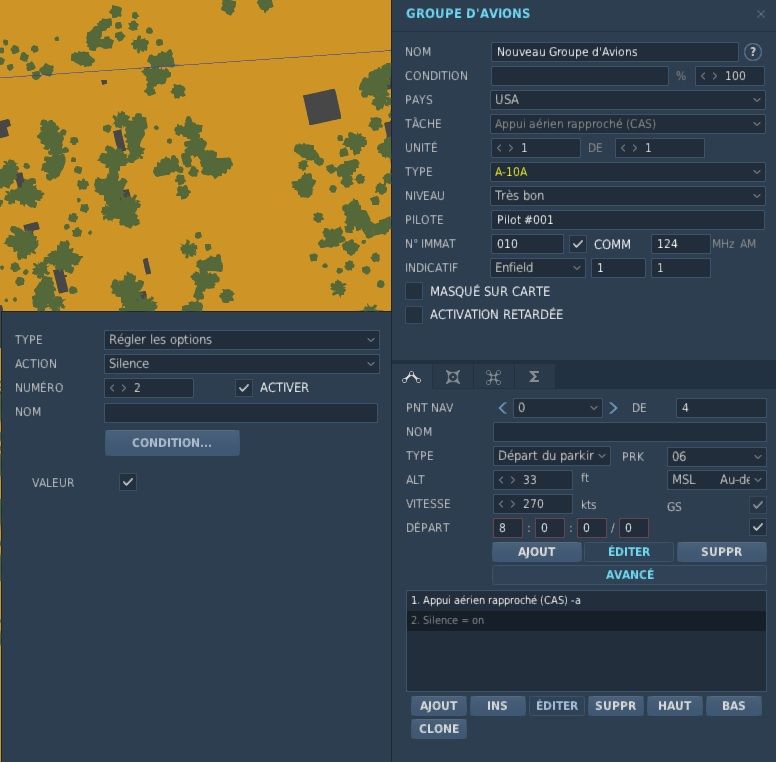776x762 pixels.
Task: Open the summary sigma tab icon
Action: 534,376
